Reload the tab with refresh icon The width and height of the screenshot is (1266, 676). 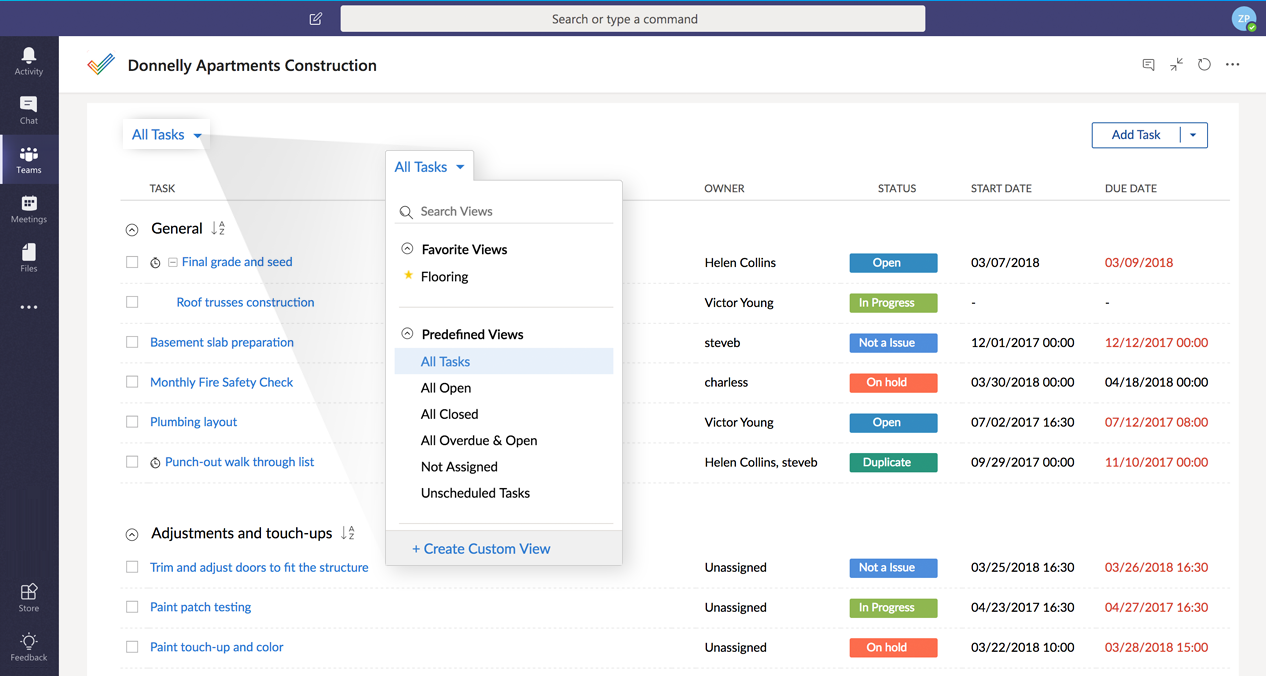[1204, 64]
